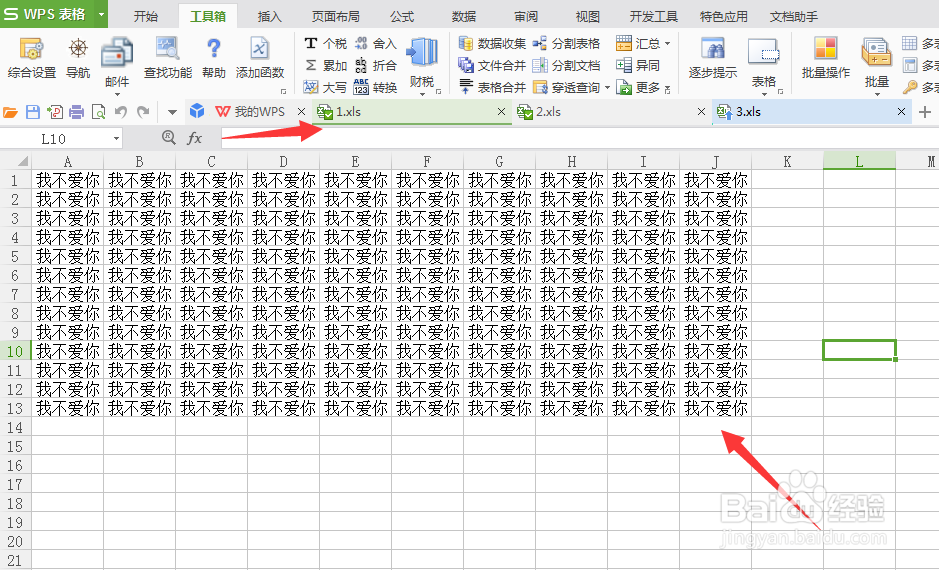Screen dimensions: 939x570
Task: Redo the last action
Action: (x=143, y=112)
